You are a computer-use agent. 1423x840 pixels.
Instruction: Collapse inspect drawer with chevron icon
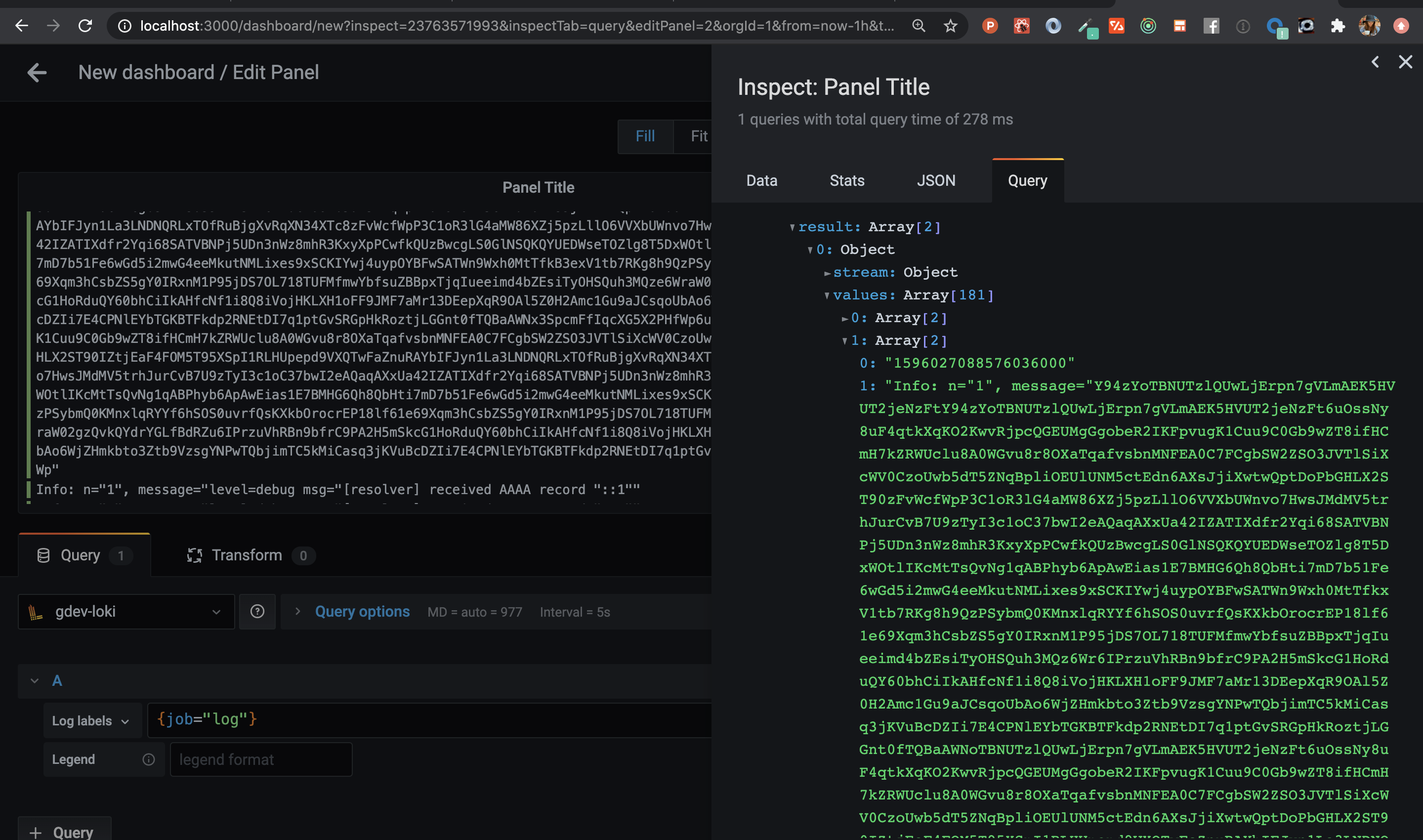pos(1375,62)
